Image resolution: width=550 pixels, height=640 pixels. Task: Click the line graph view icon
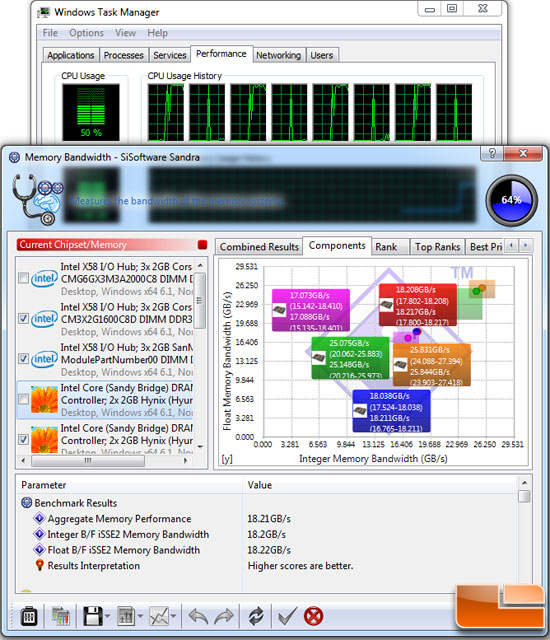159,616
